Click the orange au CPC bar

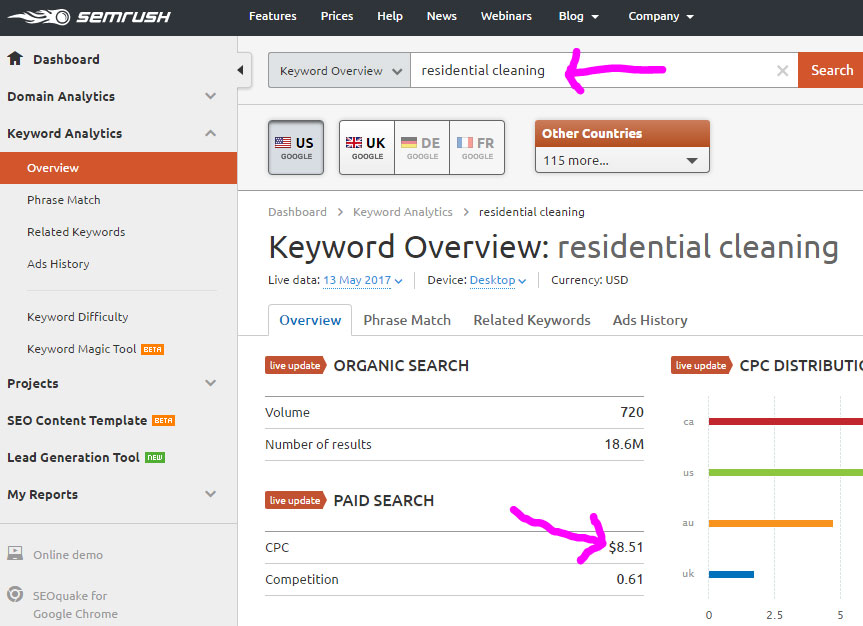[771, 523]
